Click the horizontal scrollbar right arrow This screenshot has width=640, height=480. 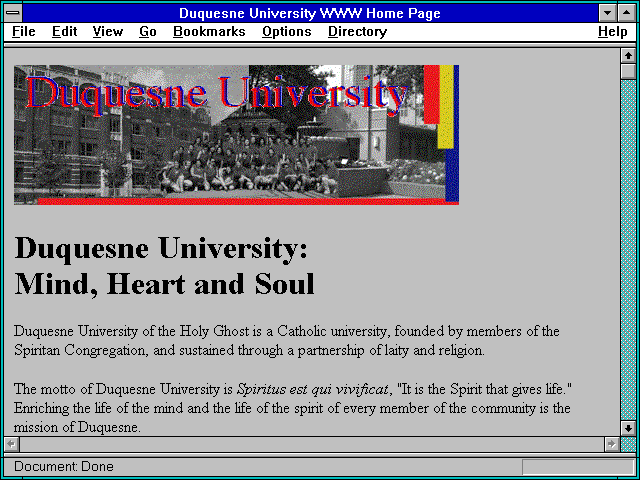[x=611, y=444]
